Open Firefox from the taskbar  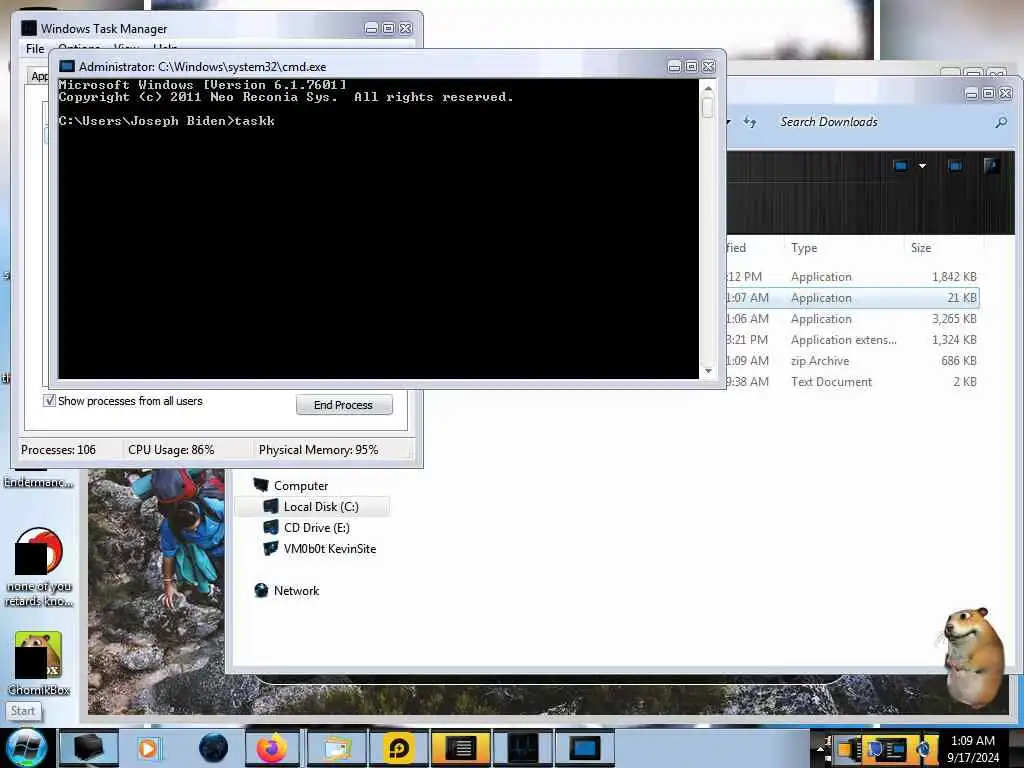[272, 748]
